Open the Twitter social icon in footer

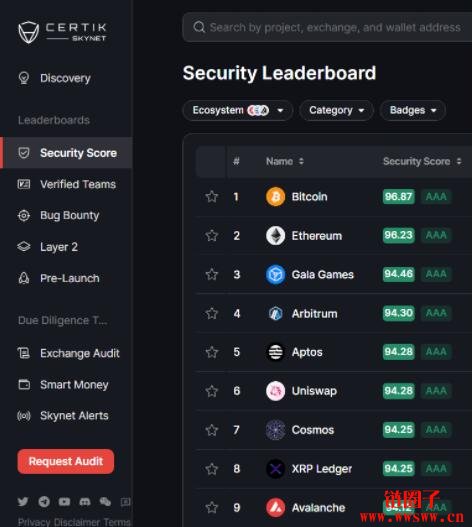[x=23, y=501]
